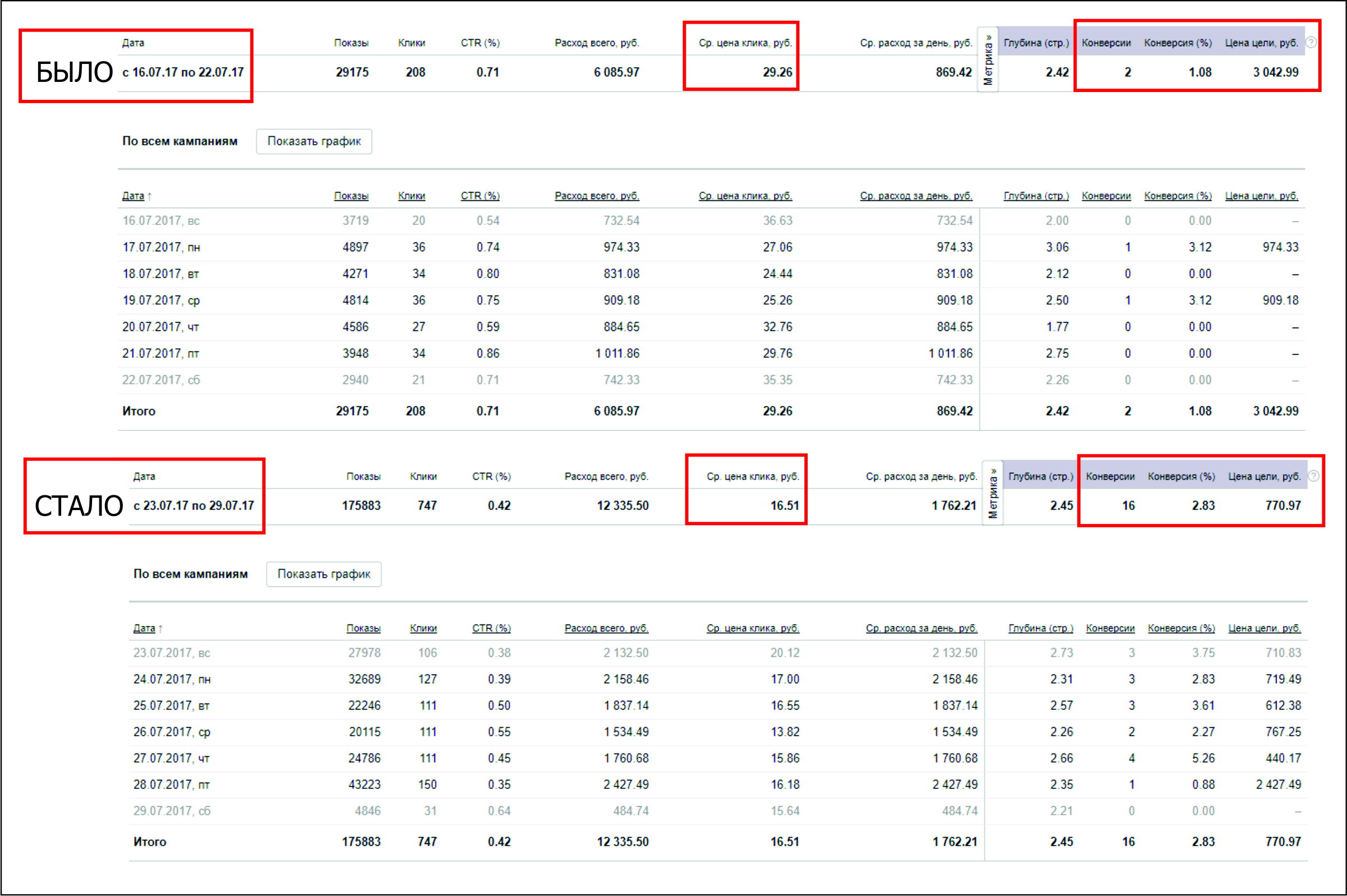This screenshot has height=896, width=1347.
Task: Show the chart for the 16.07–22.07 report
Action: pos(314,141)
